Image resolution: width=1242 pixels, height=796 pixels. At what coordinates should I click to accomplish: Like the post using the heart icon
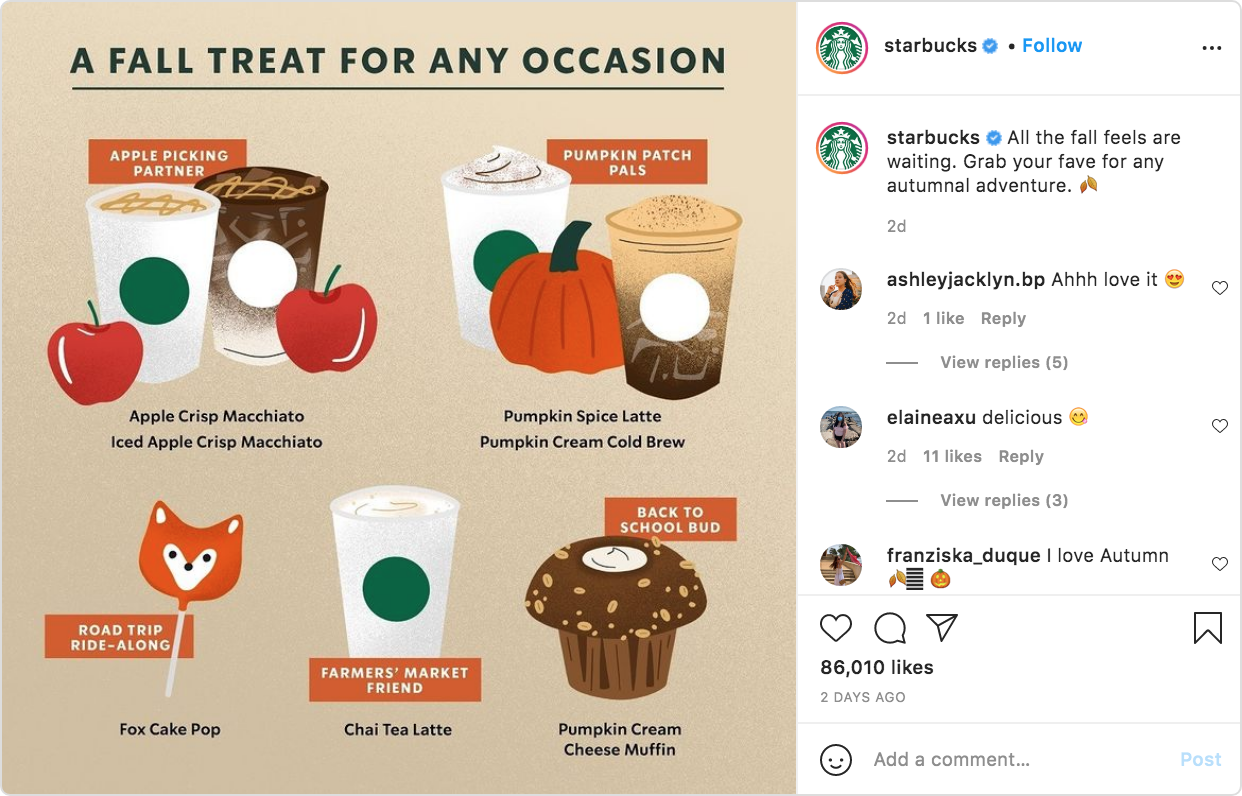click(836, 628)
